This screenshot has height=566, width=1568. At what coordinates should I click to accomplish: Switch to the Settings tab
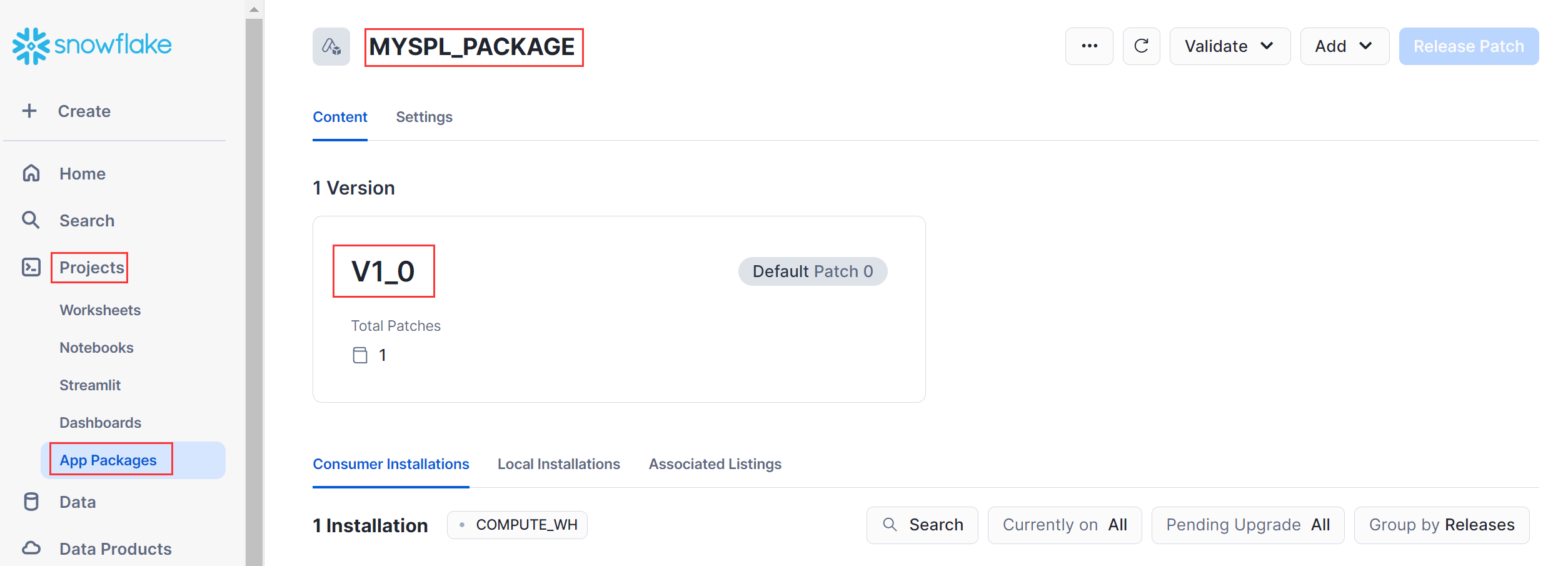(x=424, y=117)
